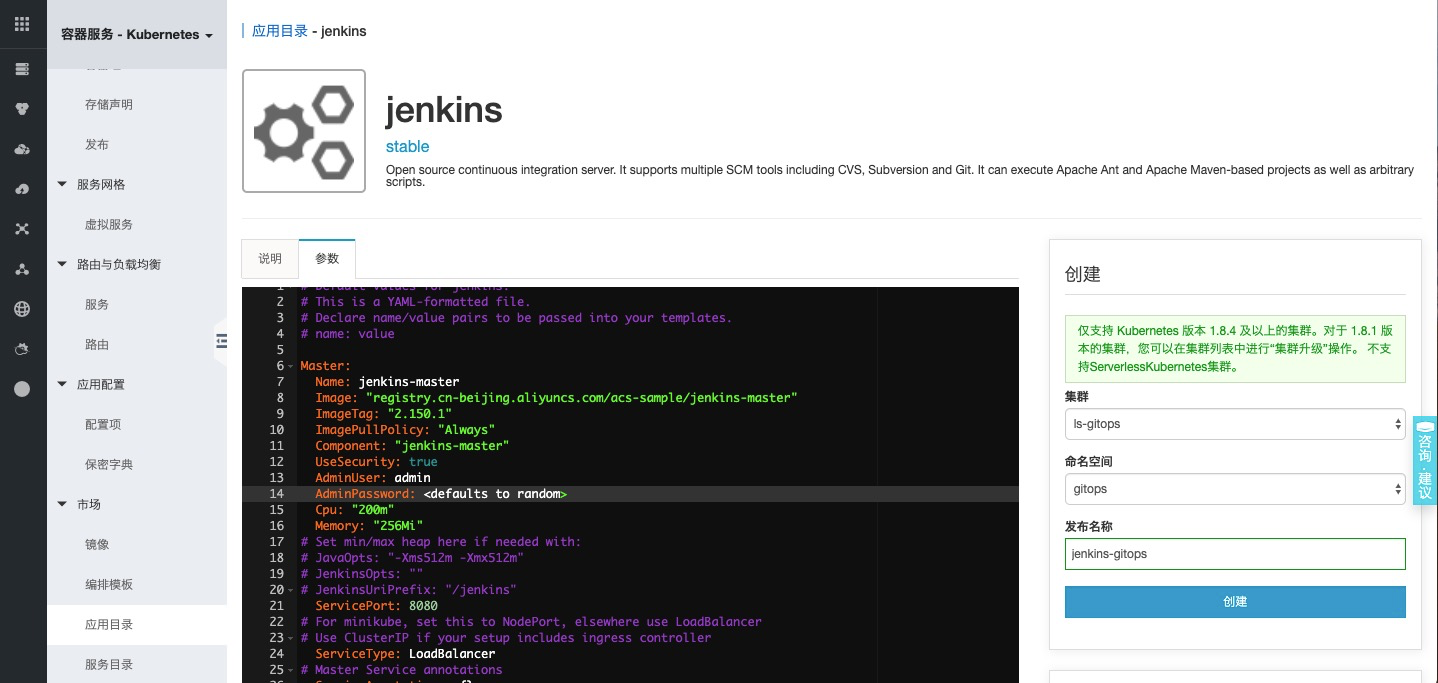Open 发布 in the side menu
This screenshot has width=1438, height=683.
pyautogui.click(x=97, y=144)
